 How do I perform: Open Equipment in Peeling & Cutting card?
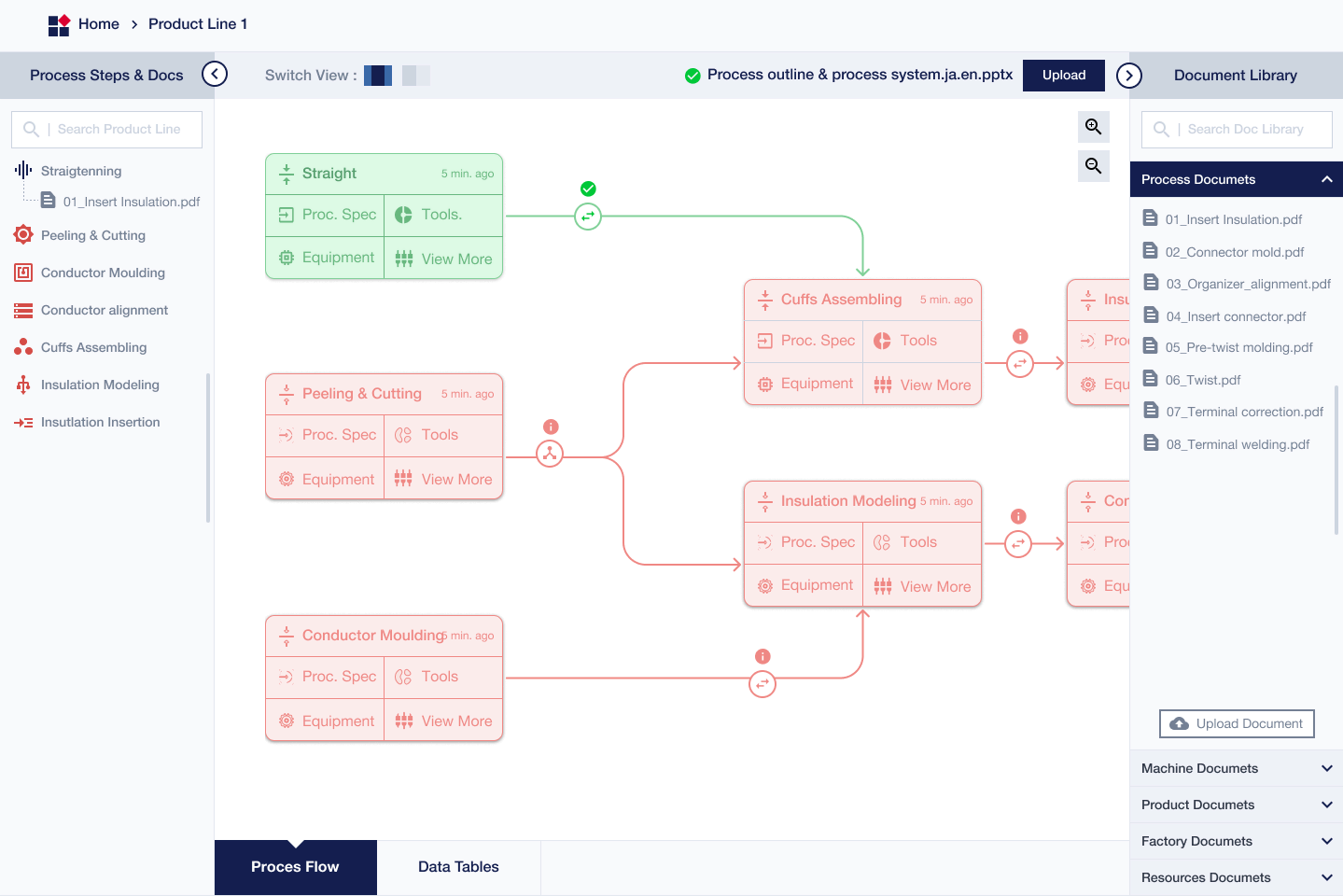coord(325,479)
